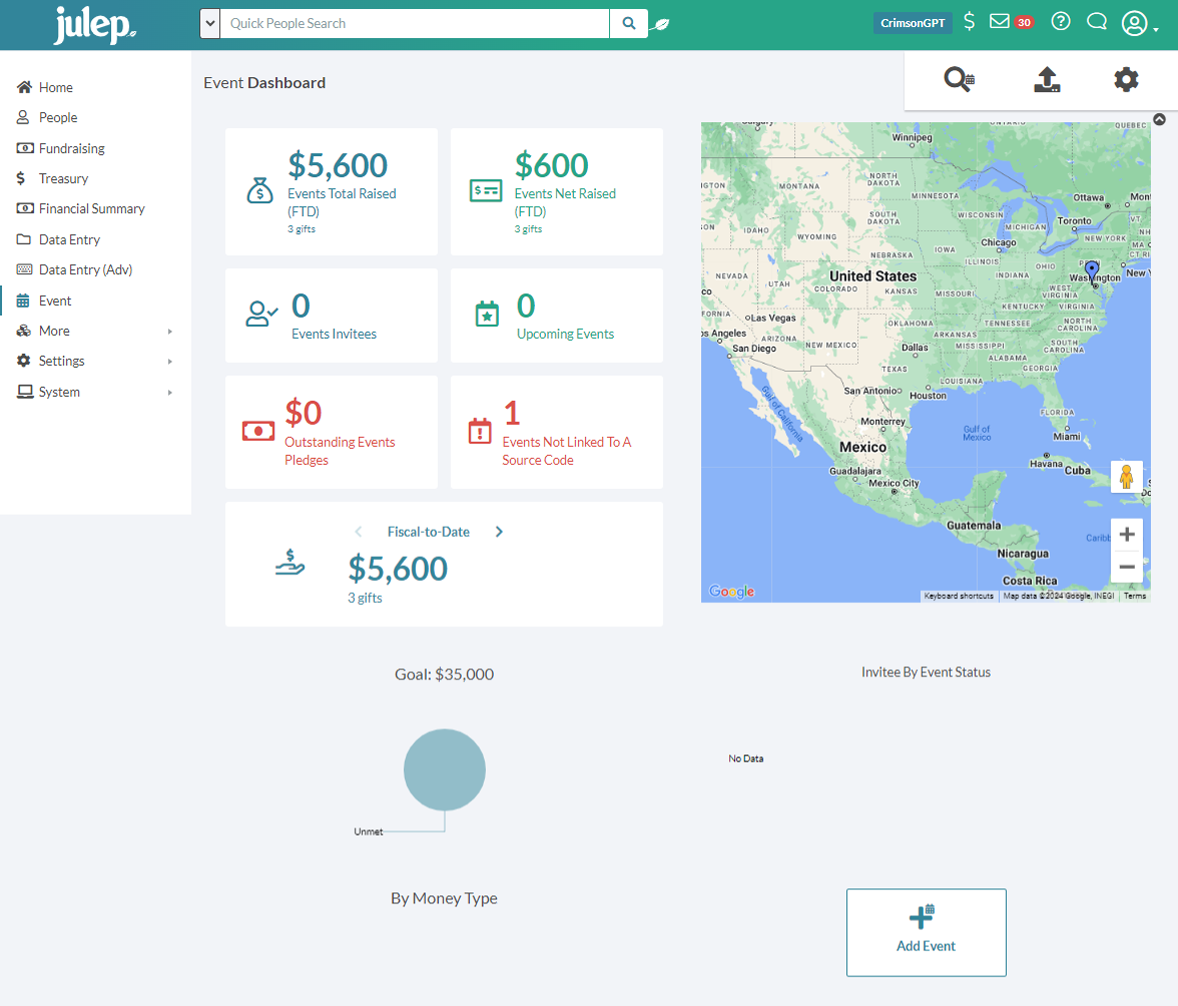
Task: Open CrimsonGPT
Action: coord(912,23)
